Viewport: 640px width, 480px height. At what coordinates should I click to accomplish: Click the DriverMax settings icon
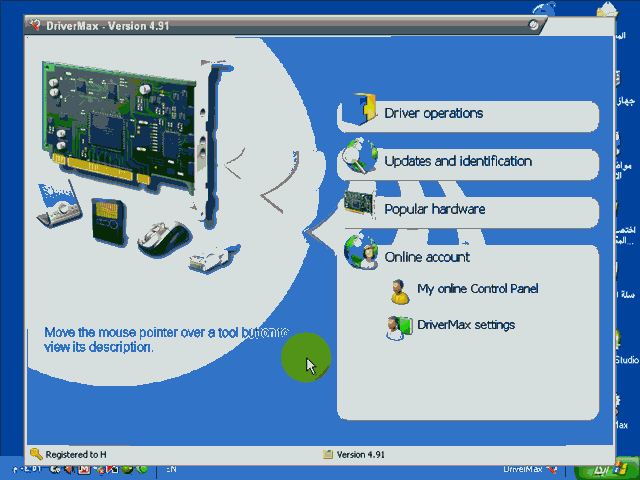pyautogui.click(x=399, y=328)
